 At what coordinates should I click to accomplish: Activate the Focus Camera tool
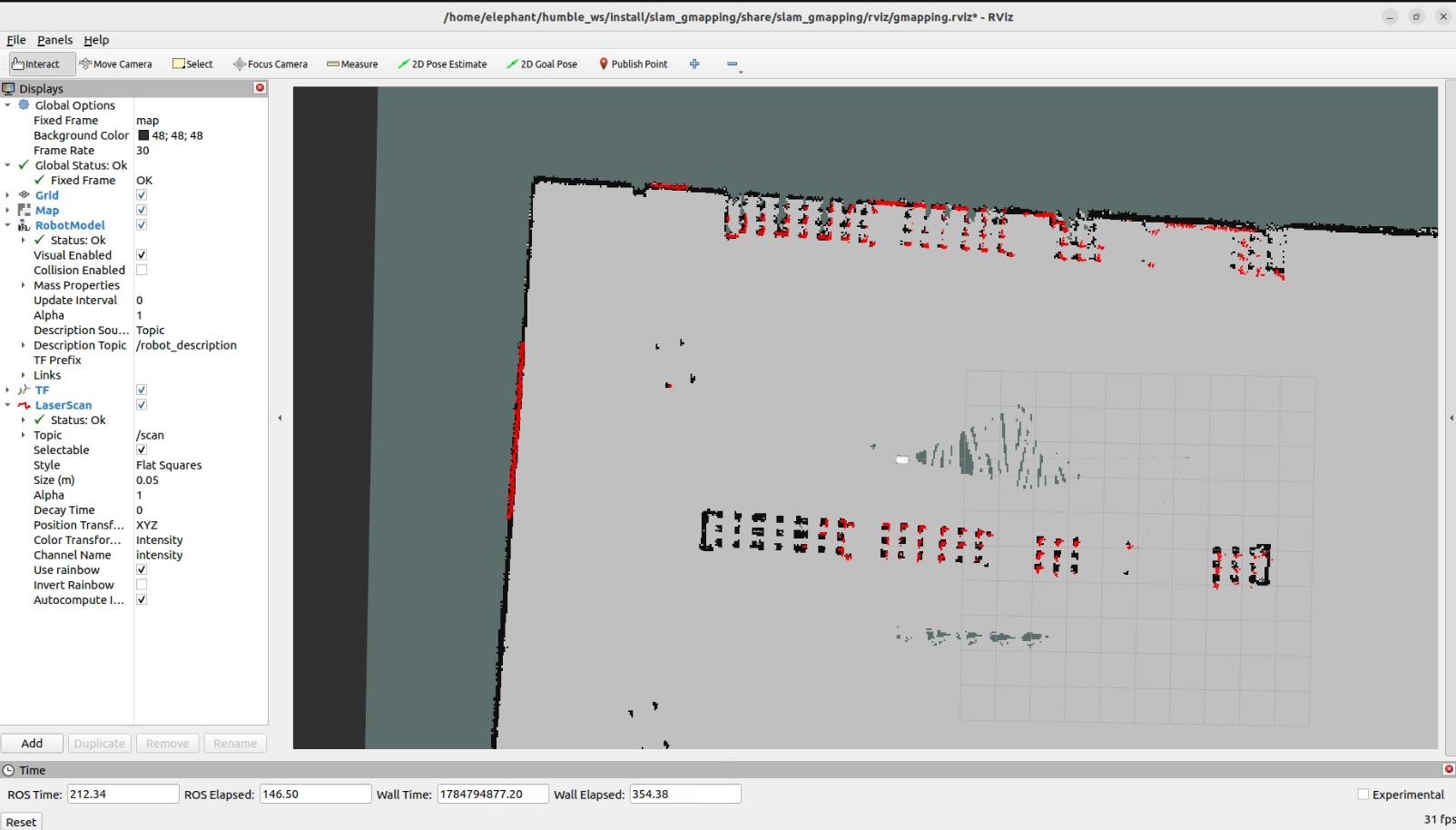coord(271,64)
